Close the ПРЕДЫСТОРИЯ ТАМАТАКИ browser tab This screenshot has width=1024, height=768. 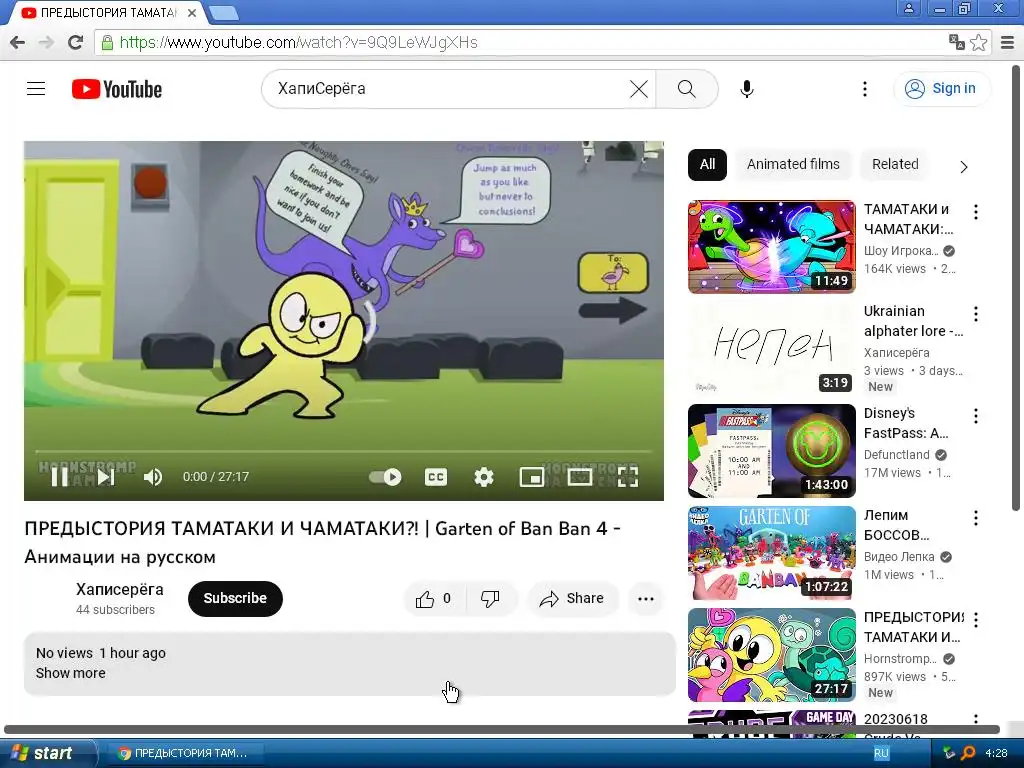[x=192, y=12]
